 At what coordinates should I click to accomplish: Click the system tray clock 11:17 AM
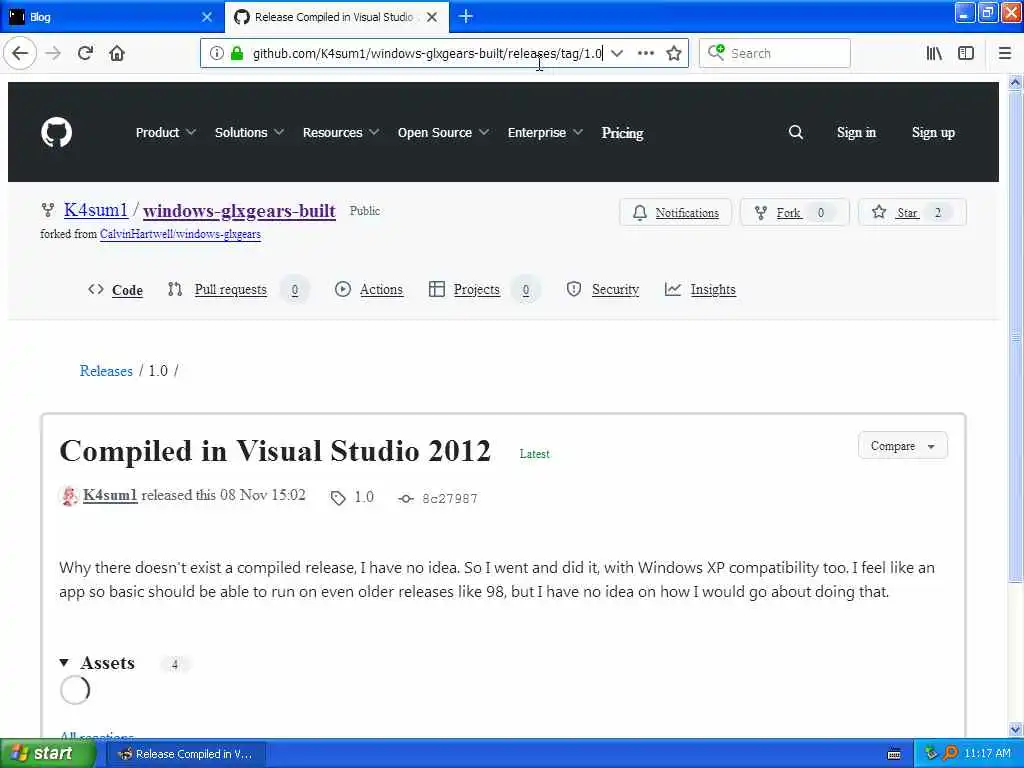[x=987, y=754]
